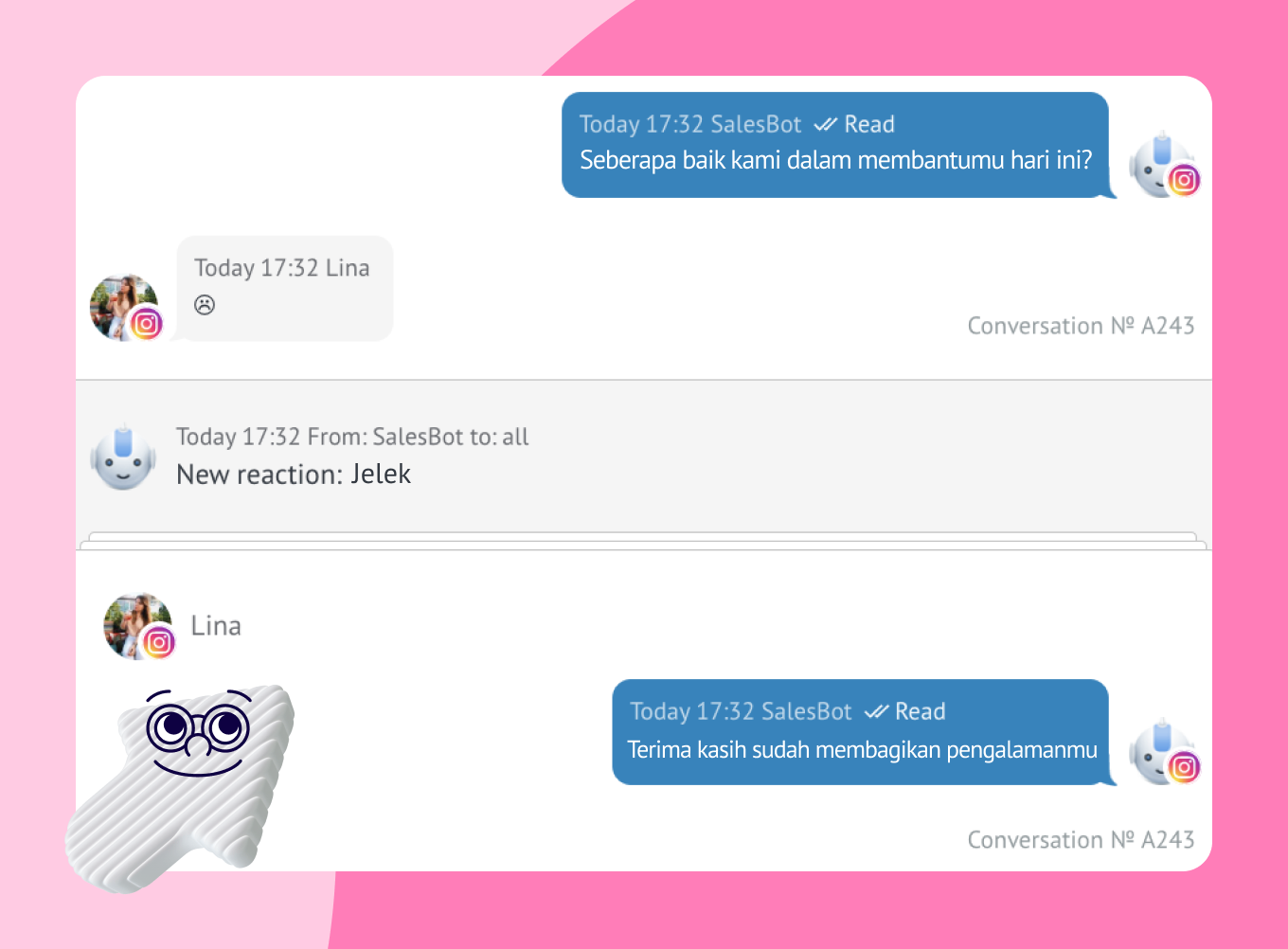The image size is (1288, 949).
Task: Click the 3D arrow mascot with glasses
Action: (180, 786)
